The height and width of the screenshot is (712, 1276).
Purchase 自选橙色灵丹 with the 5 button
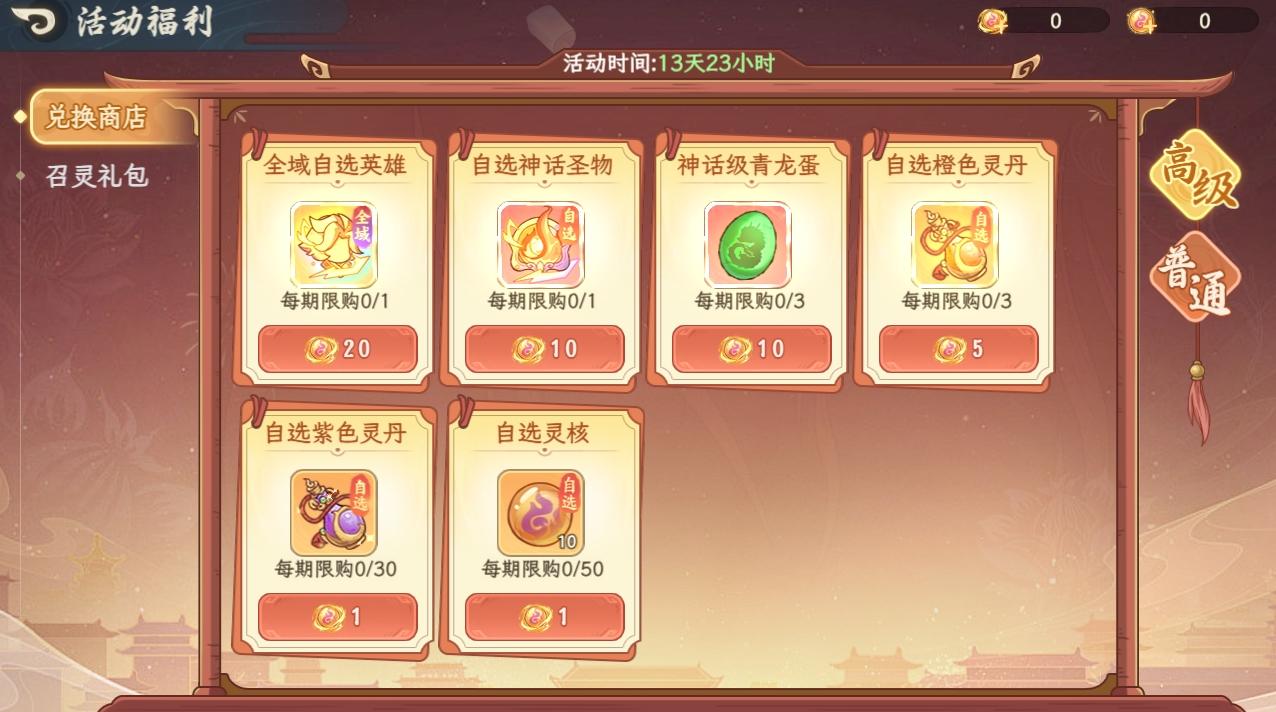959,349
